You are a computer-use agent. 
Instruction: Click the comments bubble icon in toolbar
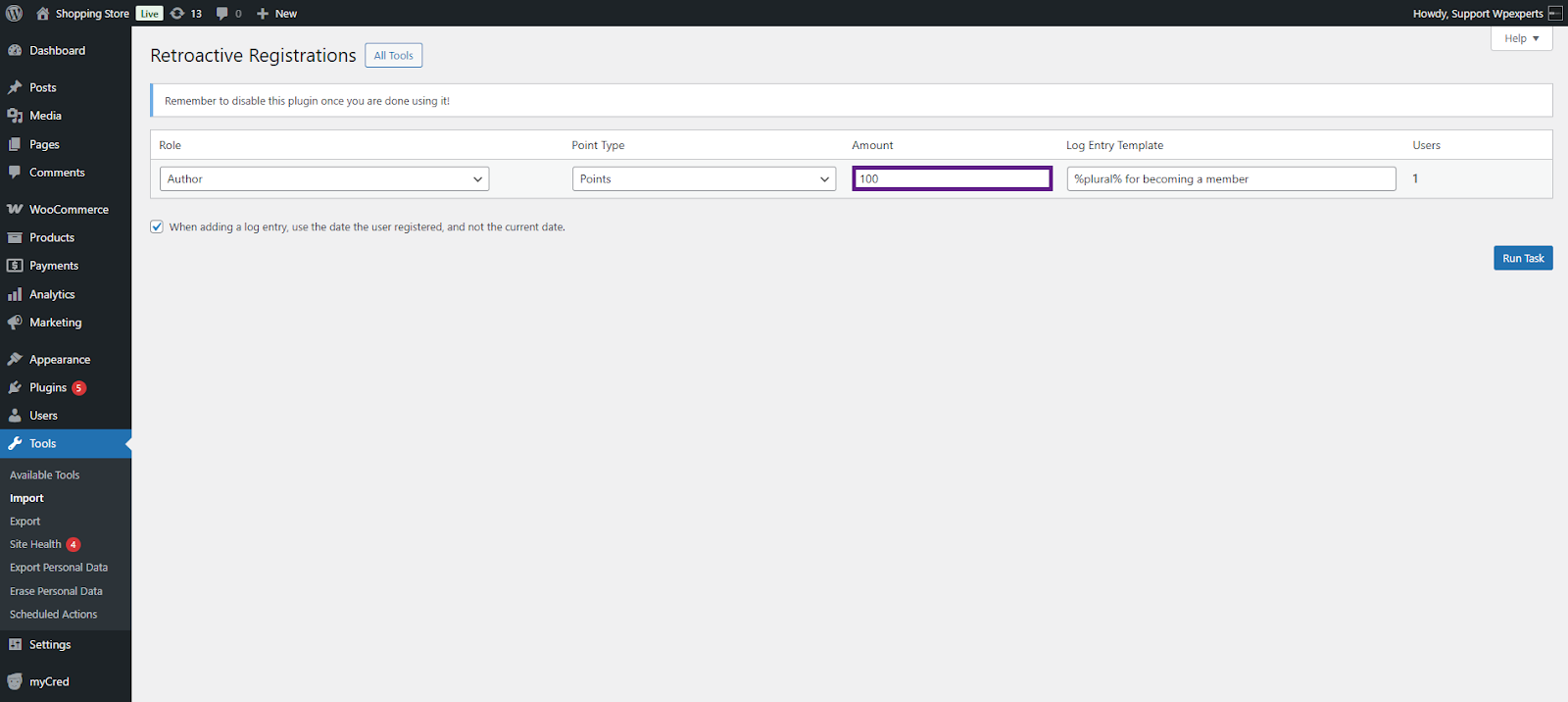pyautogui.click(x=222, y=14)
